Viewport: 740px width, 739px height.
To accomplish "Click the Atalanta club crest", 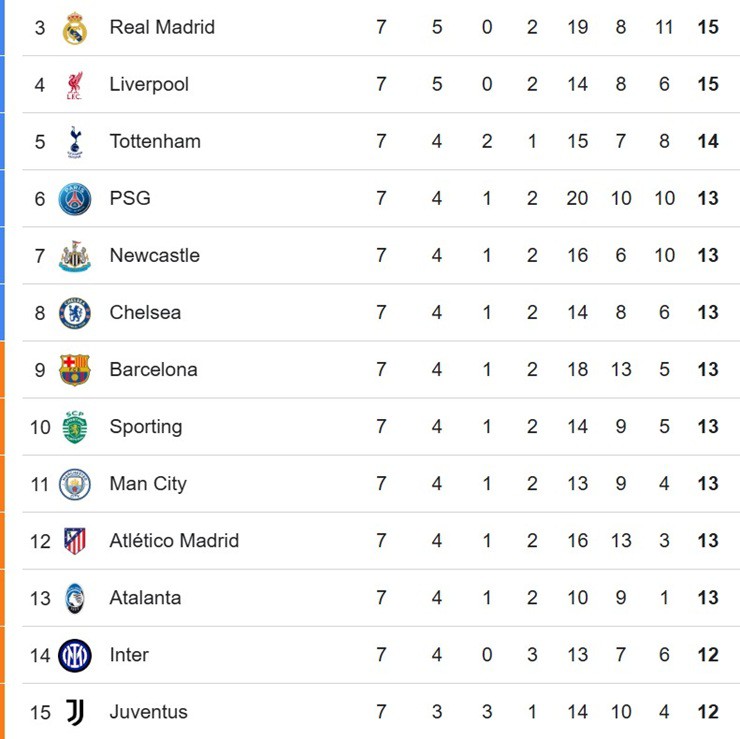I will pyautogui.click(x=75, y=598).
